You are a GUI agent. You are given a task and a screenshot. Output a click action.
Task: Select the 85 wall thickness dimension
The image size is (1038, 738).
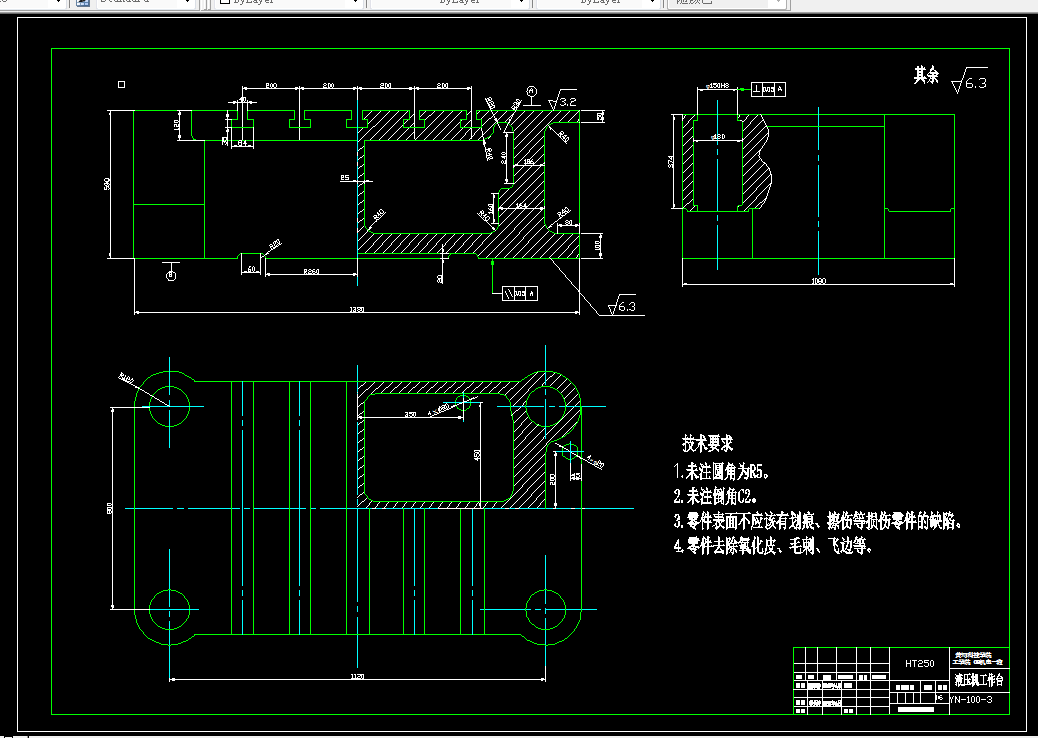tap(345, 177)
